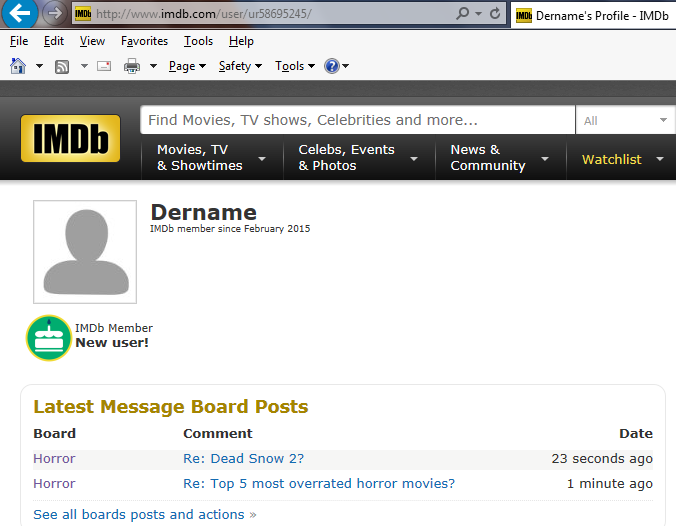Image resolution: width=676 pixels, height=526 pixels.
Task: Go back with the browser Back arrow
Action: 19,13
